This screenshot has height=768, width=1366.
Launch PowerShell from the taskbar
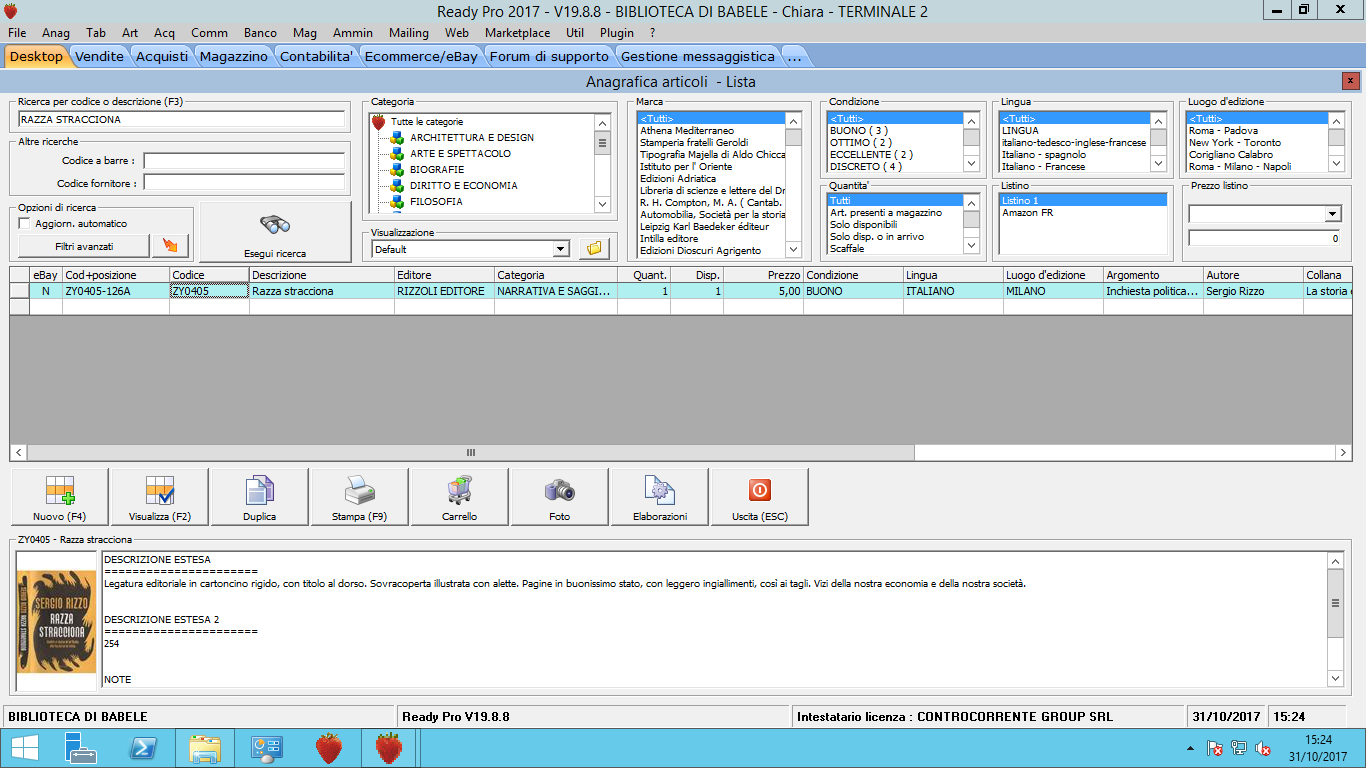(x=143, y=747)
